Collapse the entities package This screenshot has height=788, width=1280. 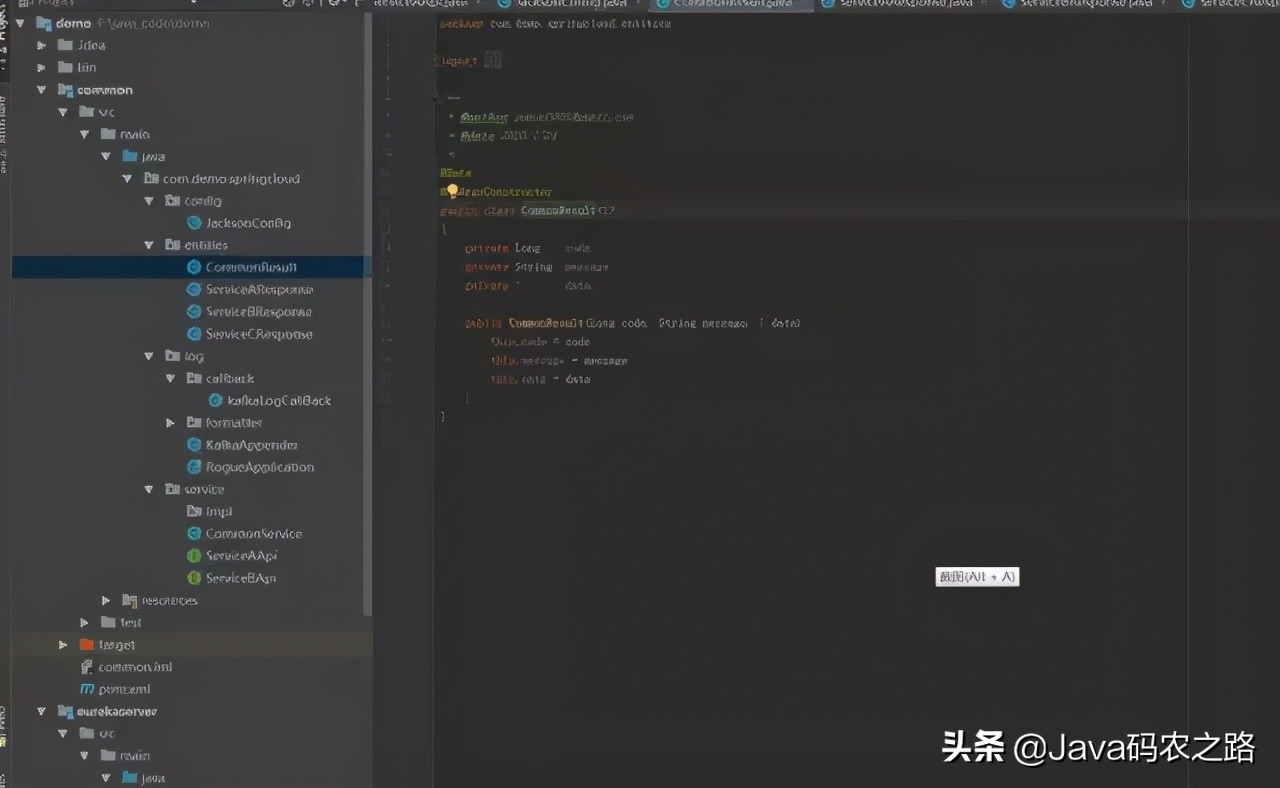[x=149, y=245]
